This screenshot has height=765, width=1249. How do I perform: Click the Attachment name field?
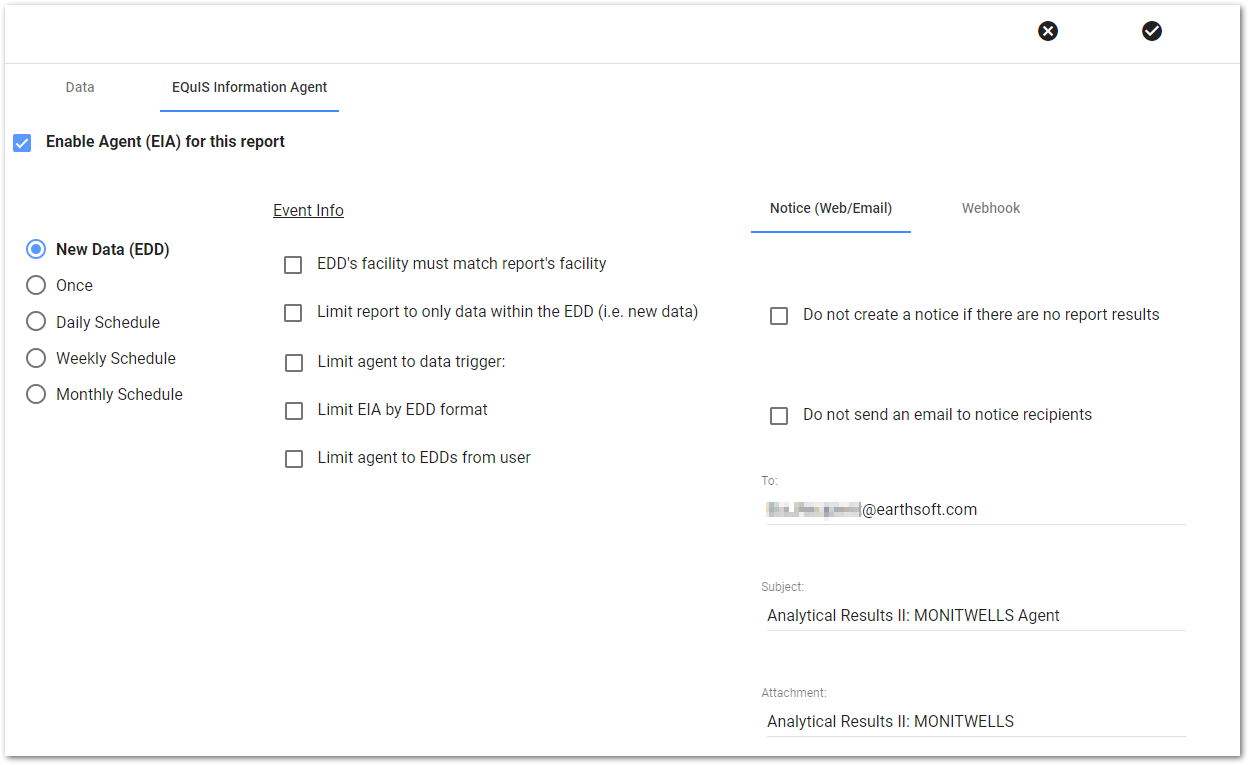click(x=975, y=722)
